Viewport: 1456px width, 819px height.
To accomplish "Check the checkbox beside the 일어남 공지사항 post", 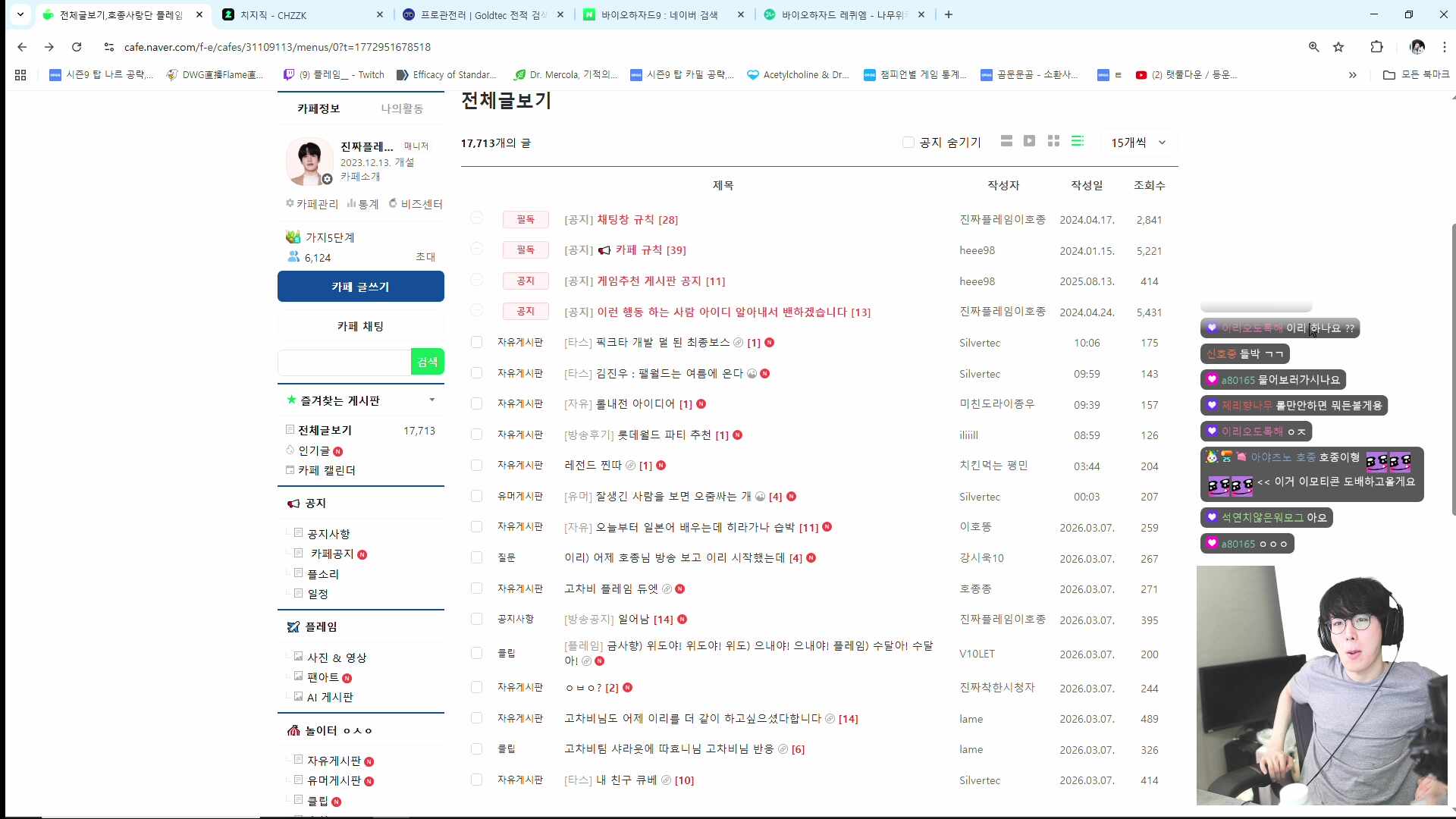I will 477,620.
